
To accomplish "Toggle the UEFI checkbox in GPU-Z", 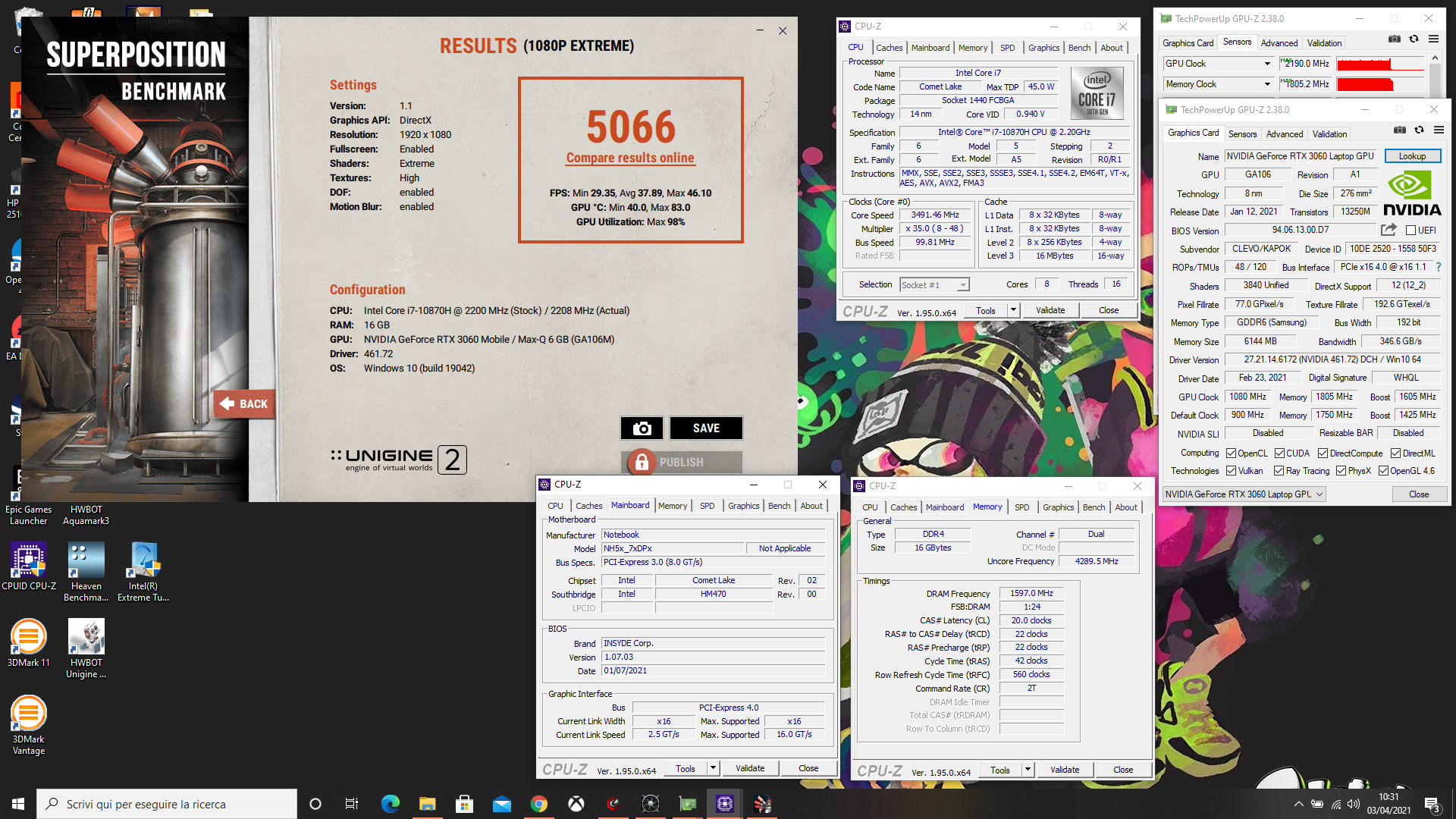I will click(x=1410, y=230).
